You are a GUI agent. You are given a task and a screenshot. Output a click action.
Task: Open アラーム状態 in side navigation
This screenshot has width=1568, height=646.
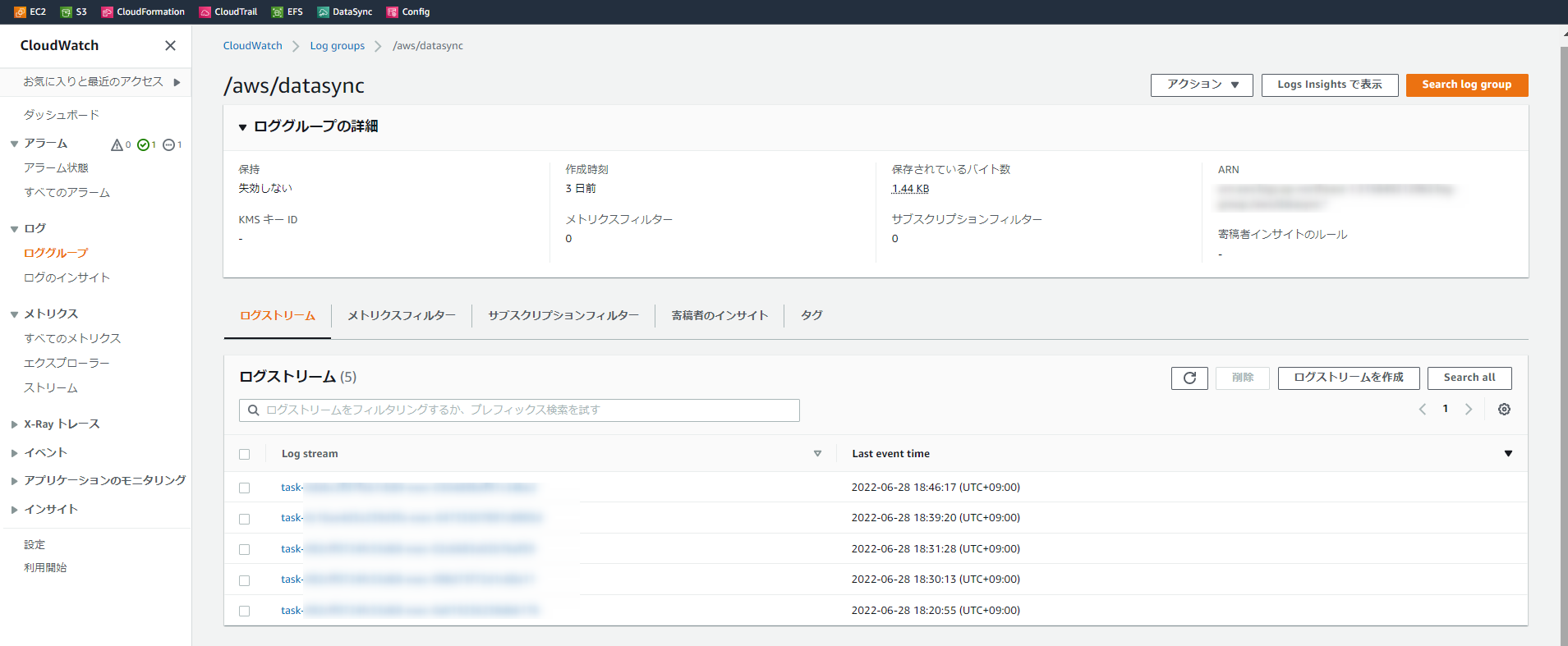[x=56, y=168]
